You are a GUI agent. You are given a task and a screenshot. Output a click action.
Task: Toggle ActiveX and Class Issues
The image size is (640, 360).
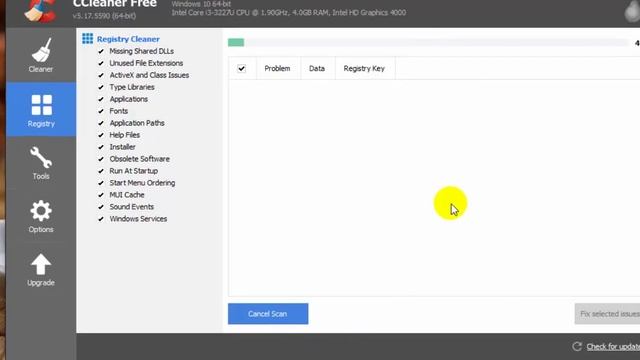pyautogui.click(x=101, y=75)
